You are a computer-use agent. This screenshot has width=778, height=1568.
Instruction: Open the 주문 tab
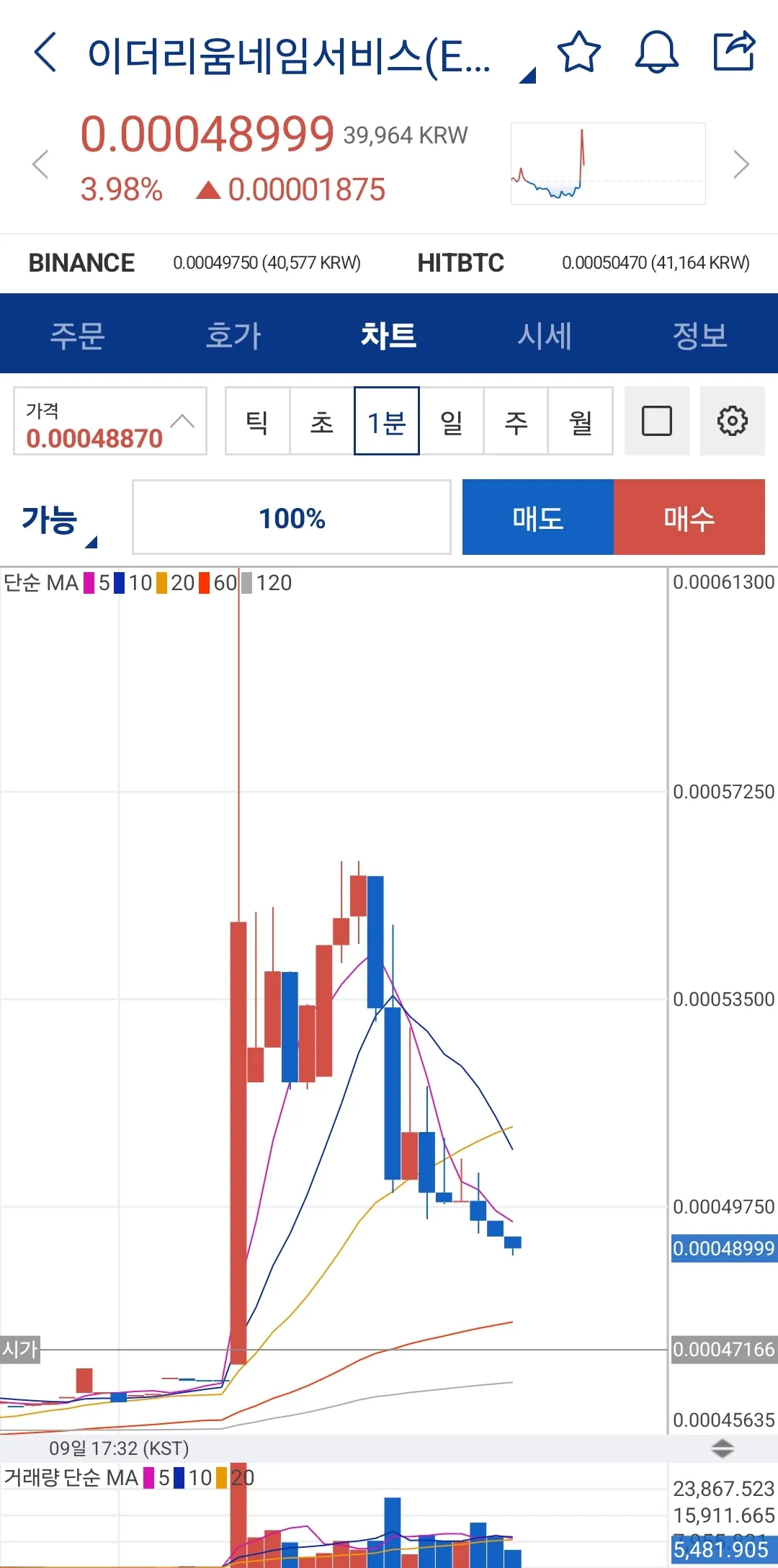[77, 335]
